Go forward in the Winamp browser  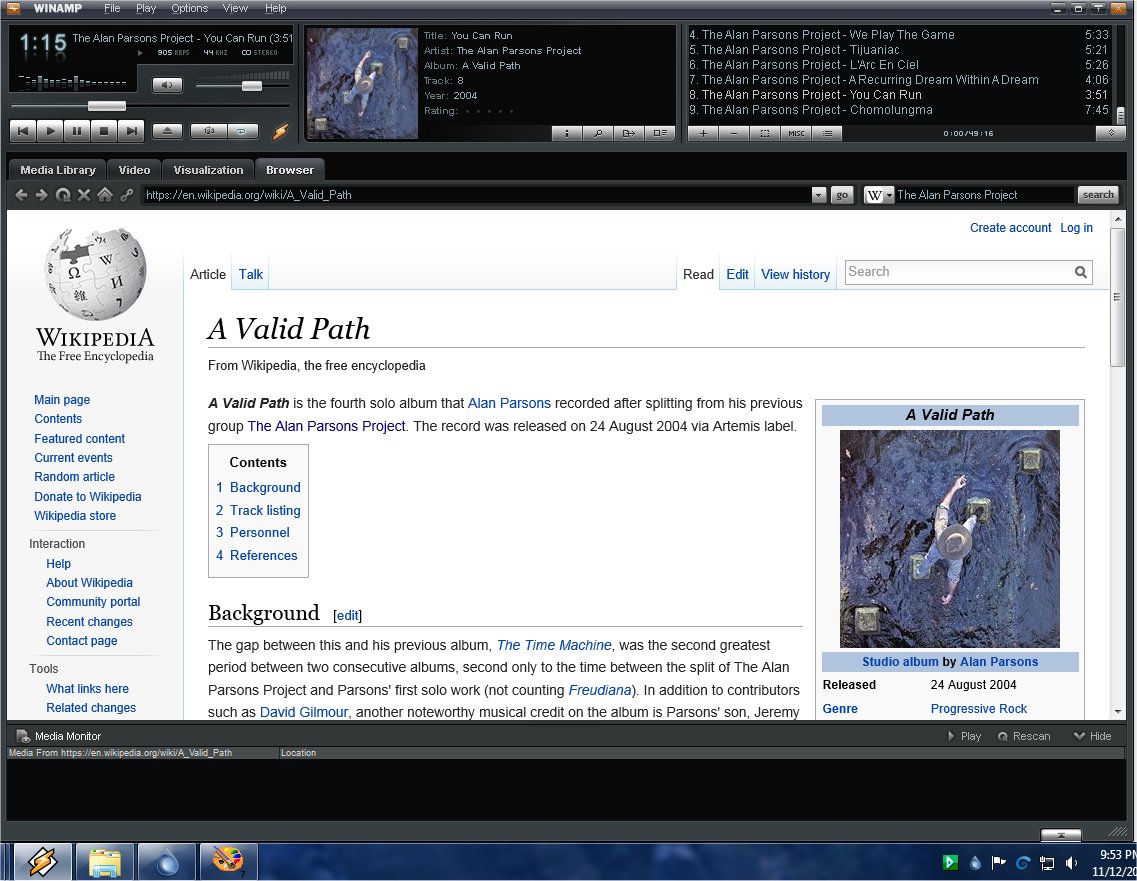[x=41, y=195]
